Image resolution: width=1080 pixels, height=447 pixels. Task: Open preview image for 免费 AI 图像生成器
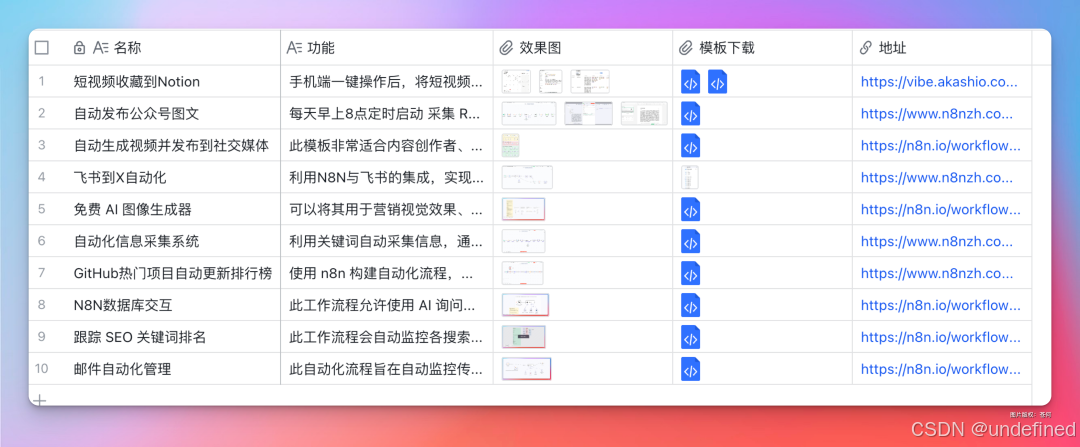point(523,209)
